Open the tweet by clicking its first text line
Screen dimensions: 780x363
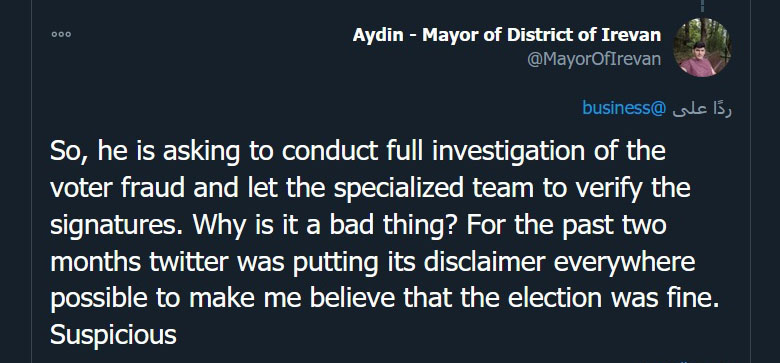pos(358,151)
